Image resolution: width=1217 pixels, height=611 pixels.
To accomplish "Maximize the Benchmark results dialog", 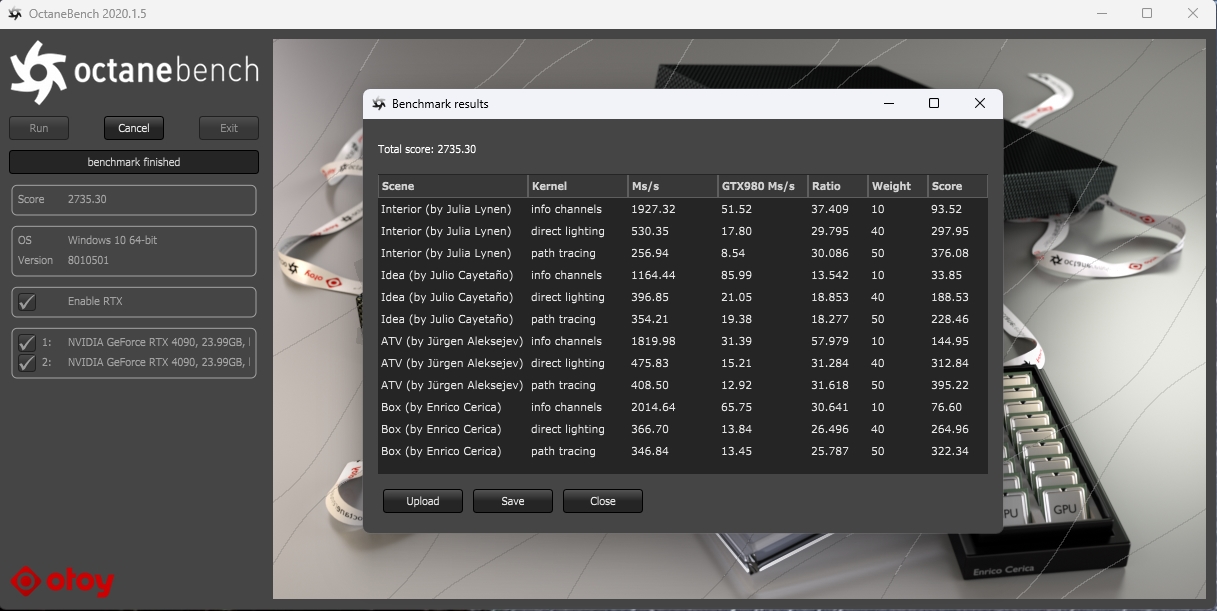I will (x=934, y=103).
